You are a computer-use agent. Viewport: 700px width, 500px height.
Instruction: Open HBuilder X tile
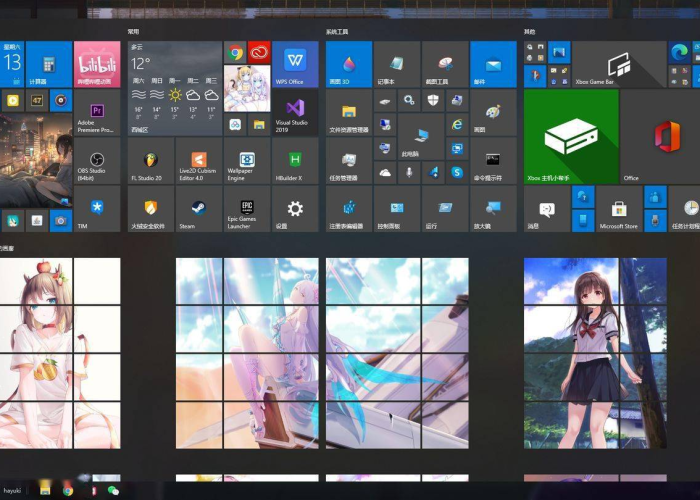pos(296,161)
